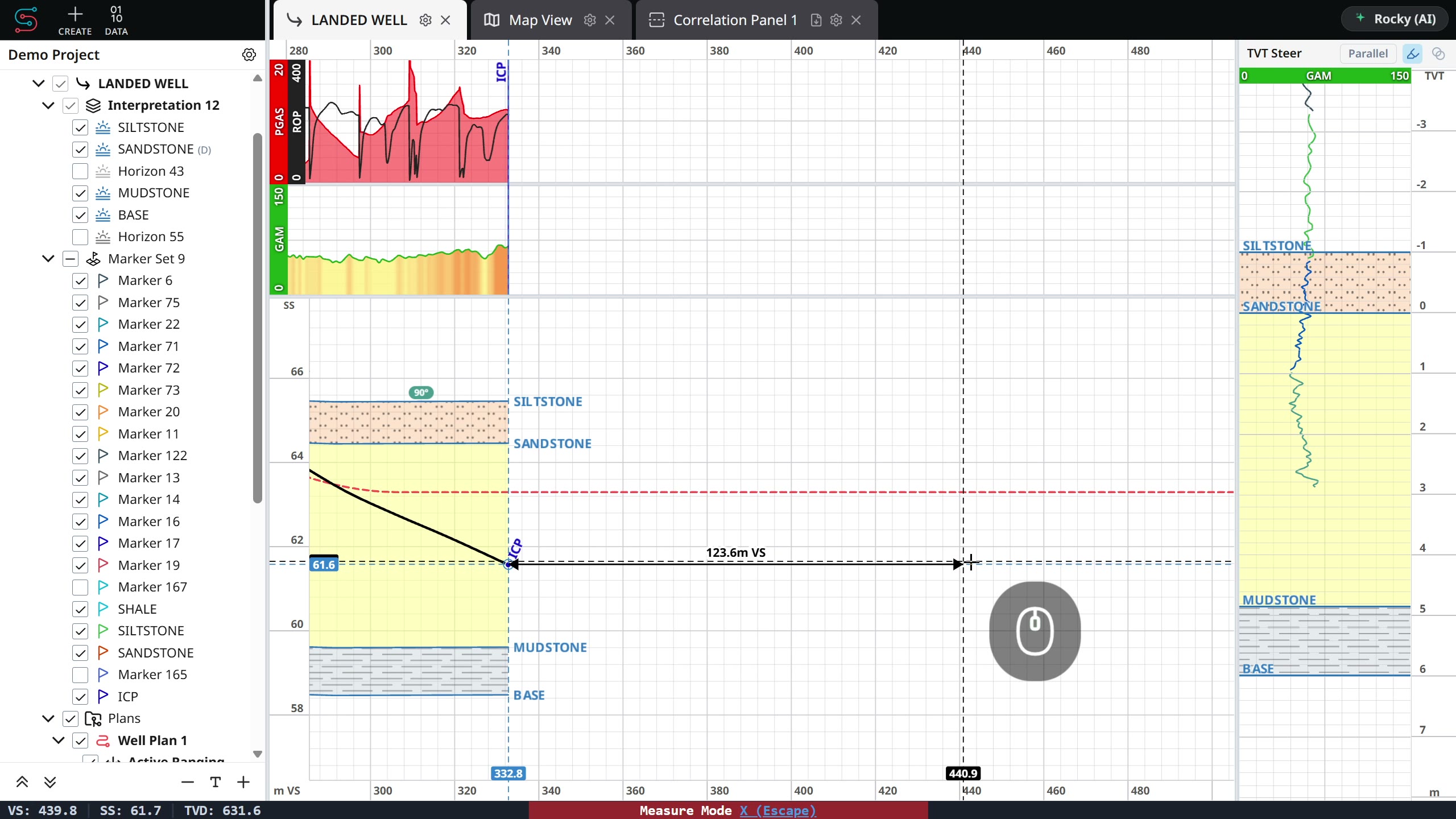Click the Plans folder icon

pos(93,719)
